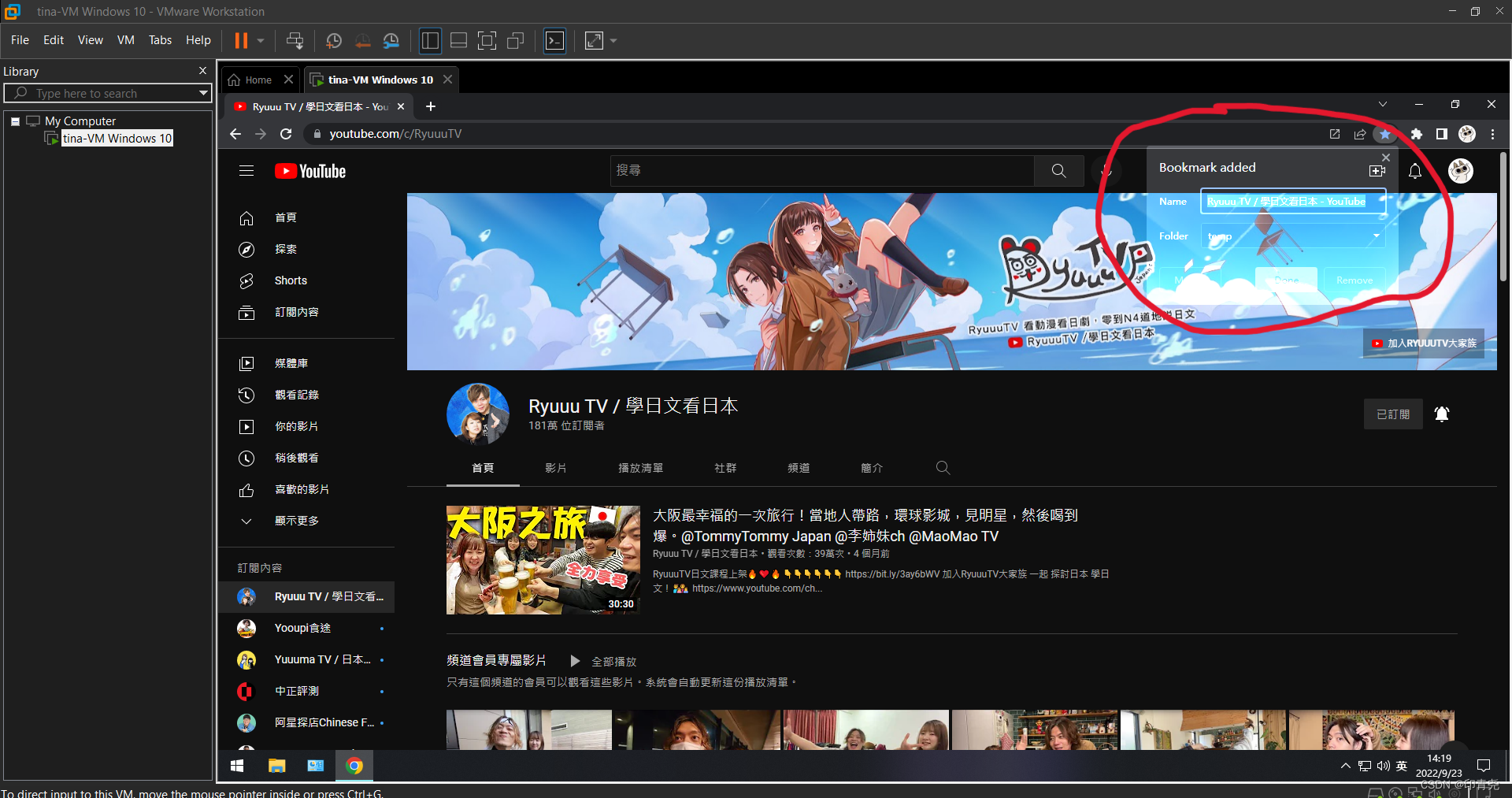This screenshot has width=1512, height=798.
Task: Close the Bookmark added popup
Action: coord(1386,158)
